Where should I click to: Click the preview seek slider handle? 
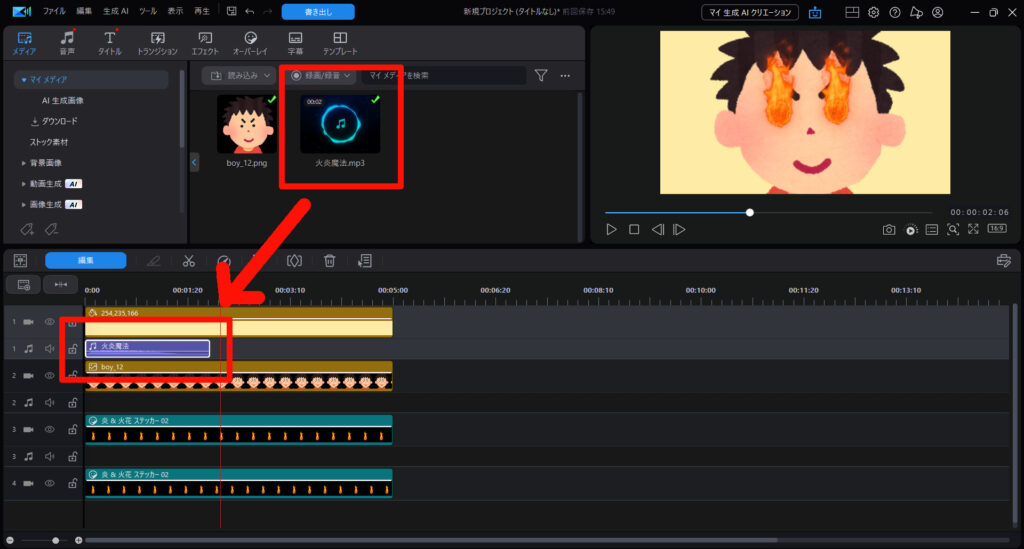coord(750,212)
